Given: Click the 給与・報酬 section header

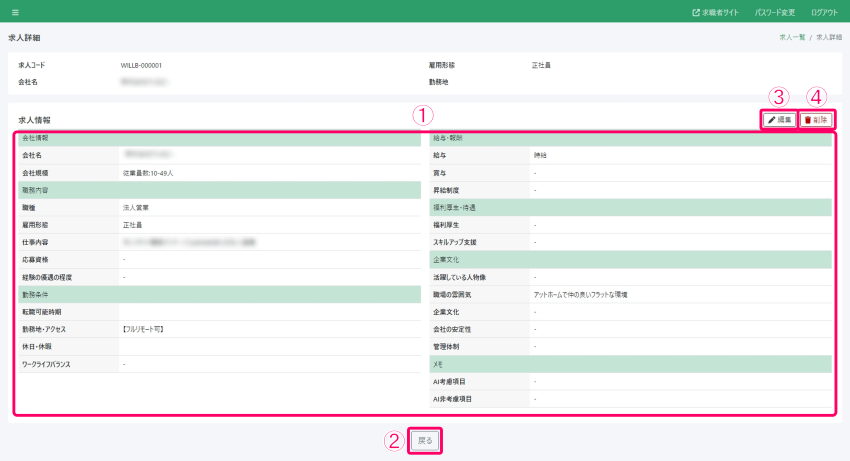Looking at the screenshot, I should tap(448, 138).
